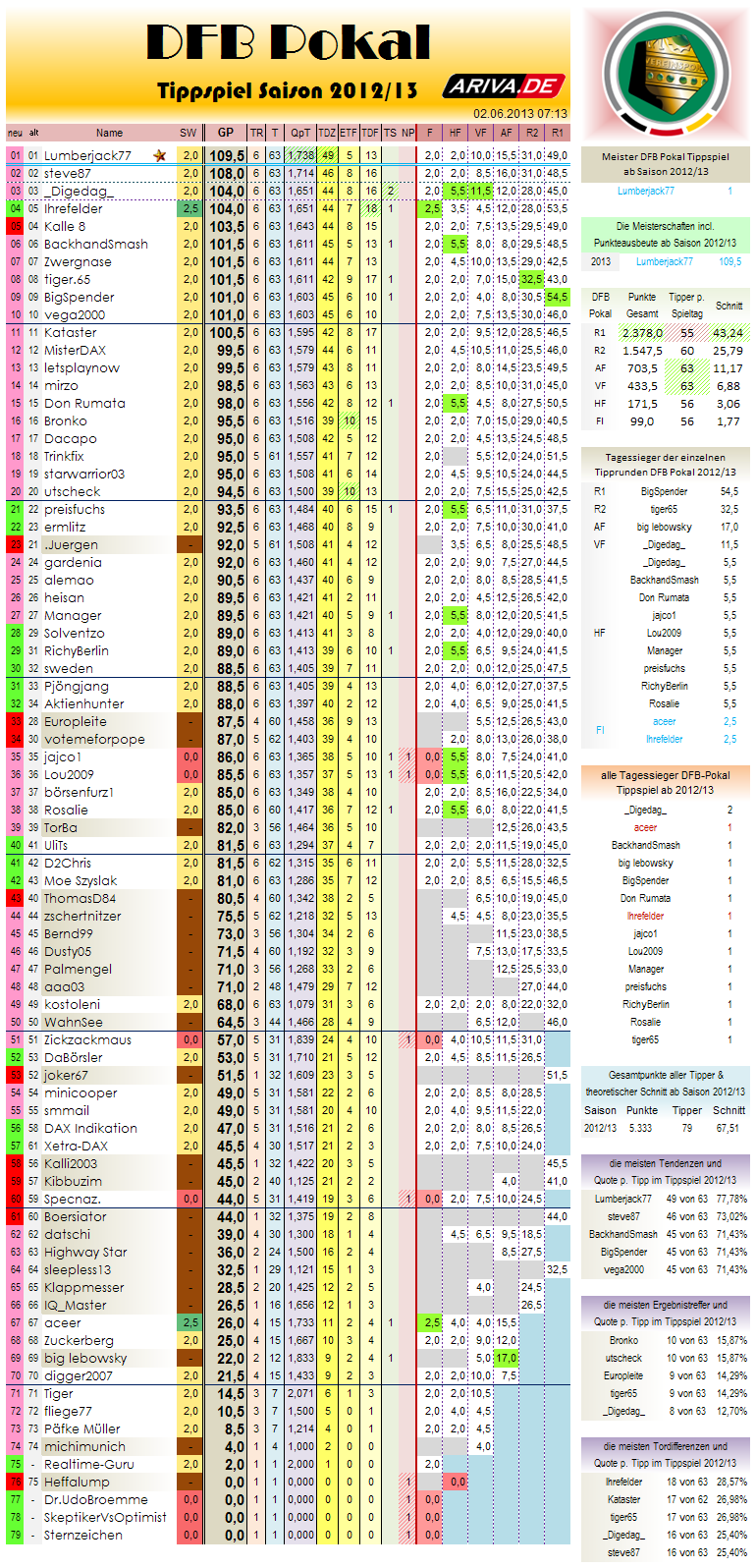Click player name 'DaBörsler'
Image resolution: width=756 pixels, height=1568 pixels.
[x=73, y=1057]
